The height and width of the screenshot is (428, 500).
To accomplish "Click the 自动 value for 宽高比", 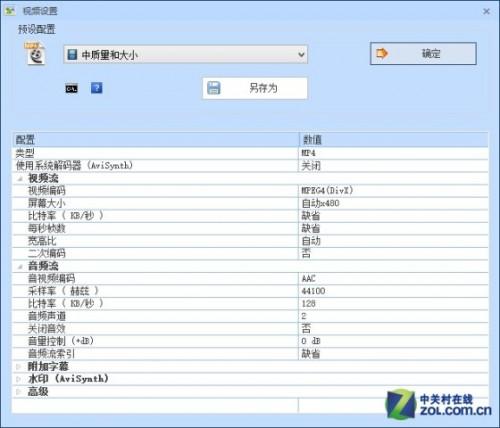I will click(311, 241).
